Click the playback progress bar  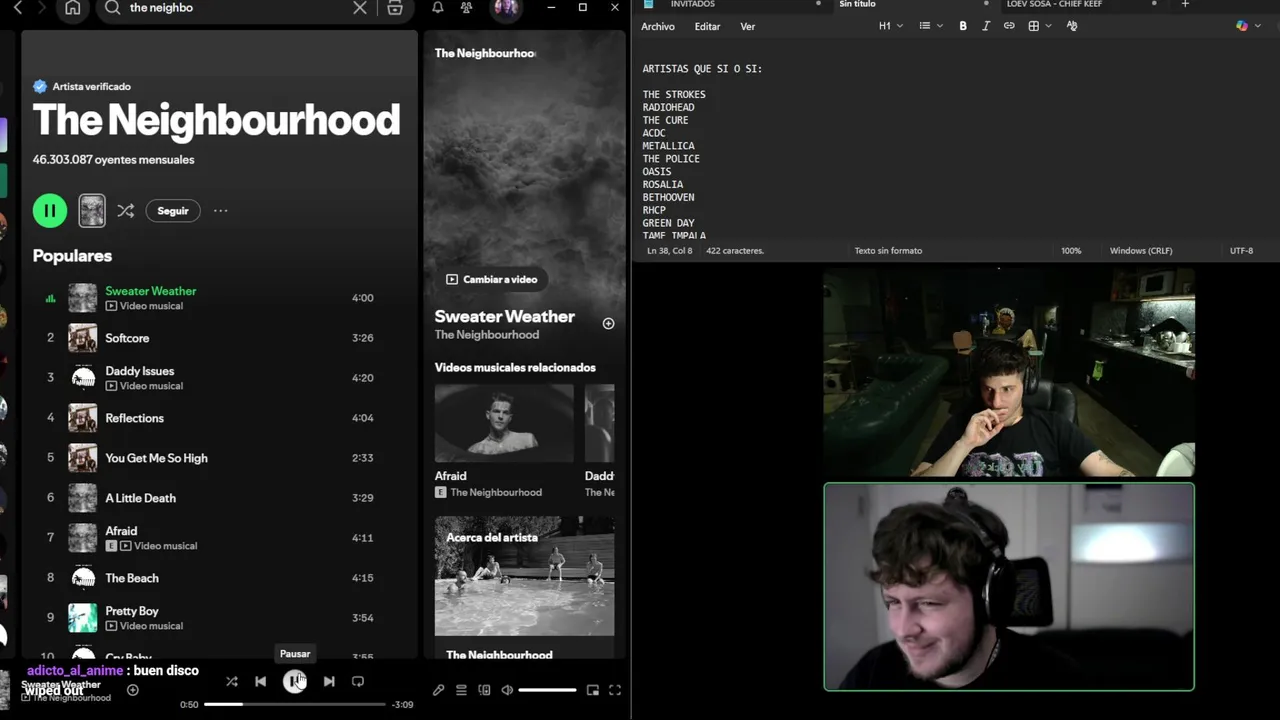295,704
